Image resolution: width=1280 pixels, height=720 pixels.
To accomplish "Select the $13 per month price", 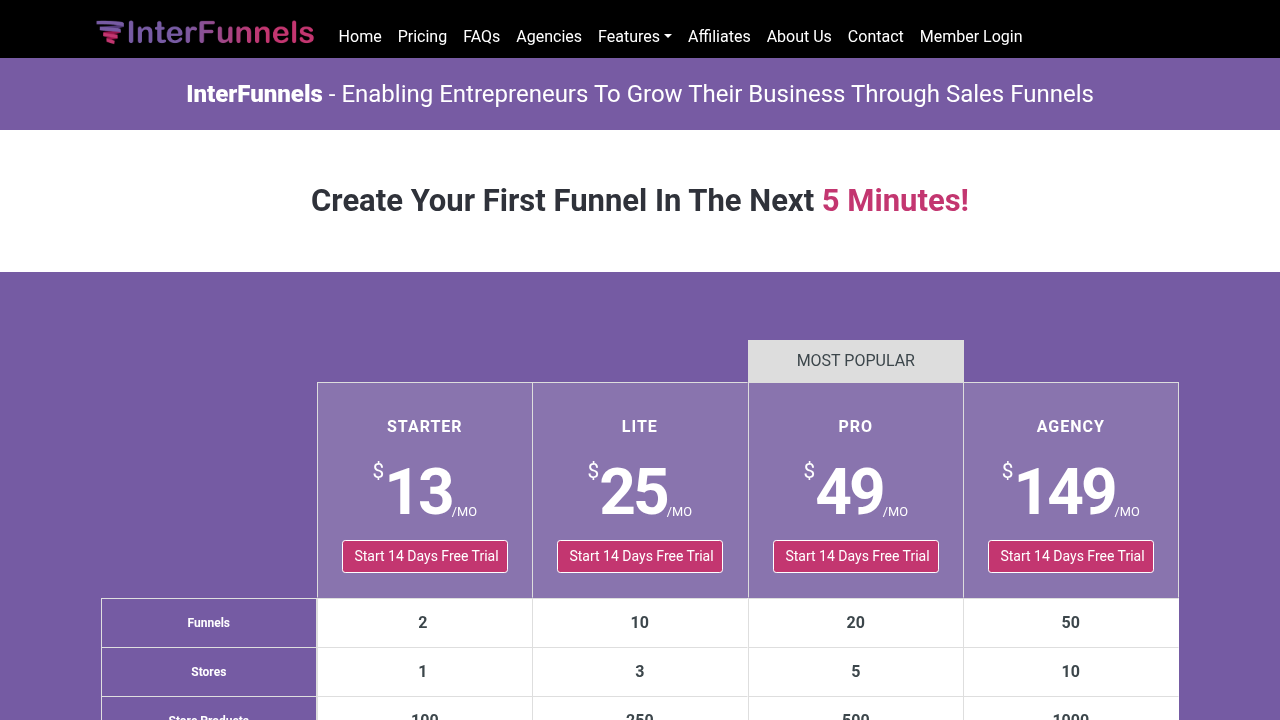I will point(425,490).
